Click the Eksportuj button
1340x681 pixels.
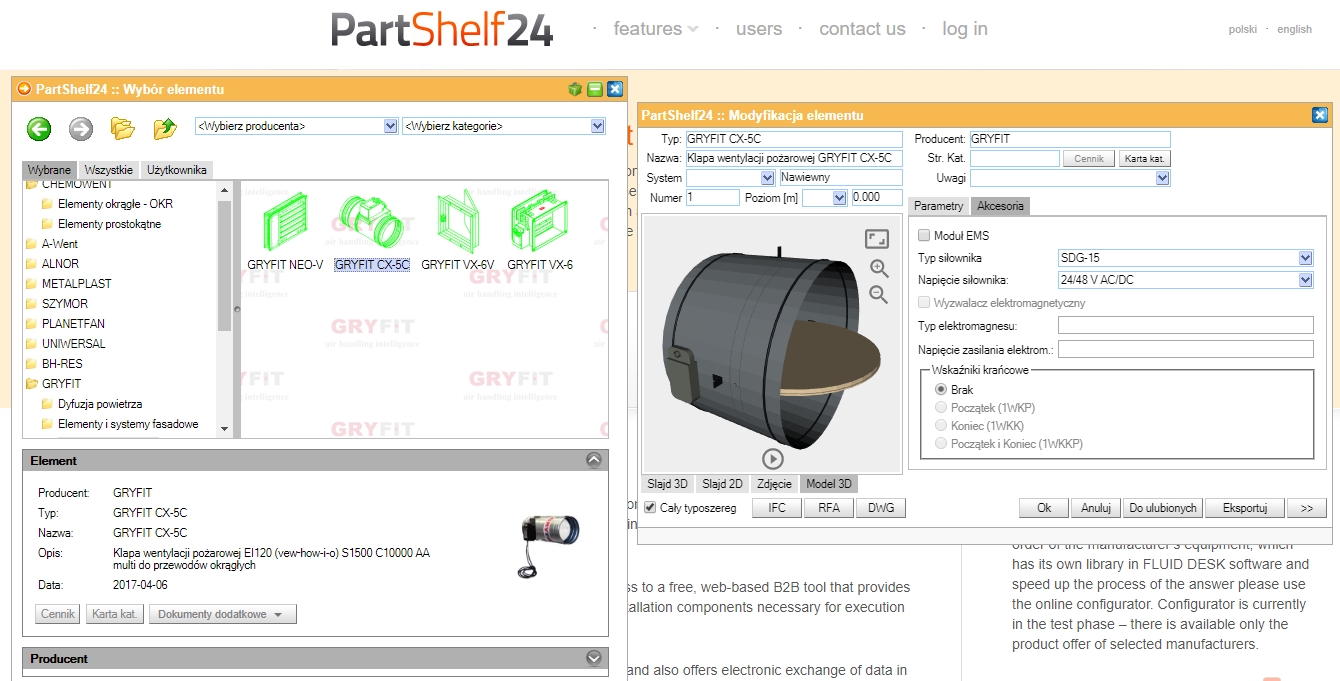[x=1244, y=508]
